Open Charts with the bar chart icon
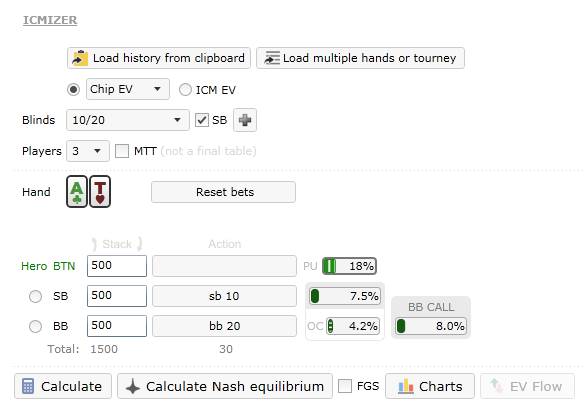 coord(430,386)
